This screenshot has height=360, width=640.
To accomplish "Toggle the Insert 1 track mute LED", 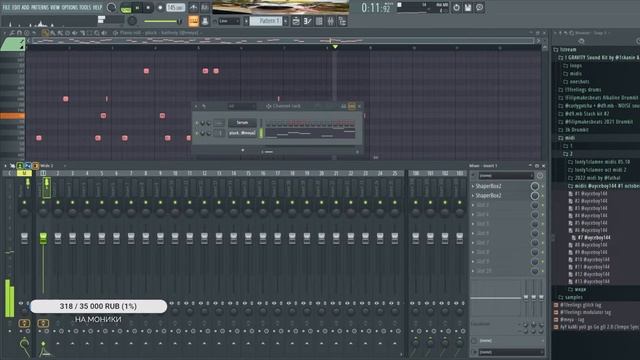I will point(43,202).
